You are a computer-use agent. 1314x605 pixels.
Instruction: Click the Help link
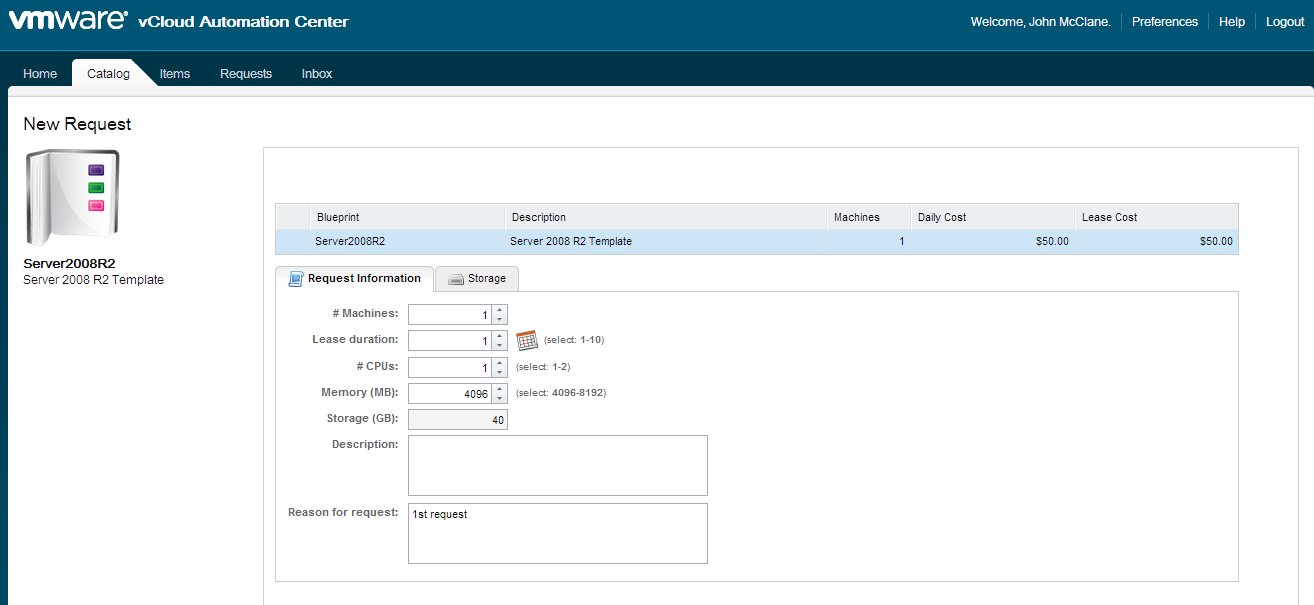pos(1231,22)
